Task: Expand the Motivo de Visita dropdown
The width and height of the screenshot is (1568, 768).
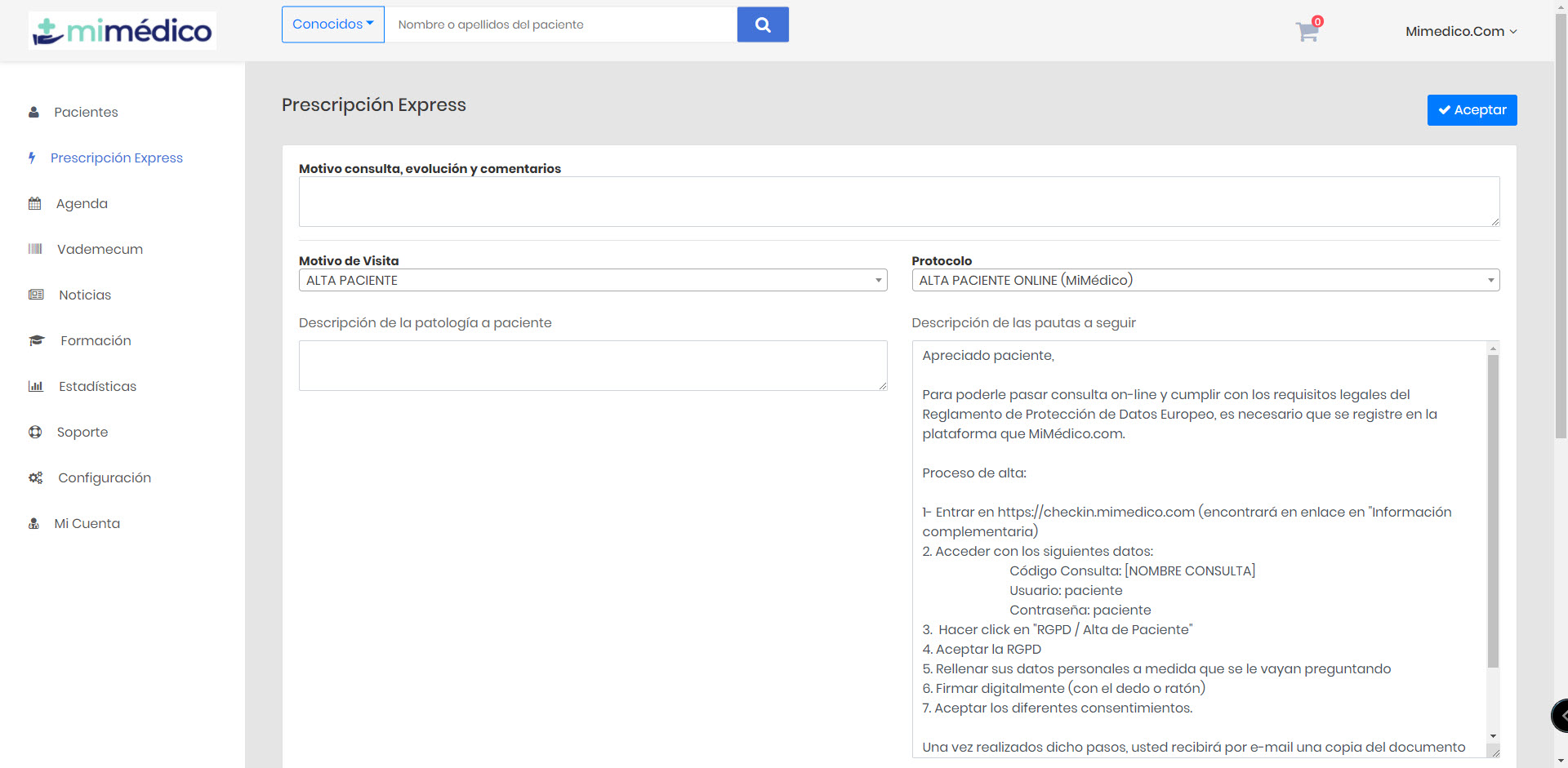Action: pos(593,280)
